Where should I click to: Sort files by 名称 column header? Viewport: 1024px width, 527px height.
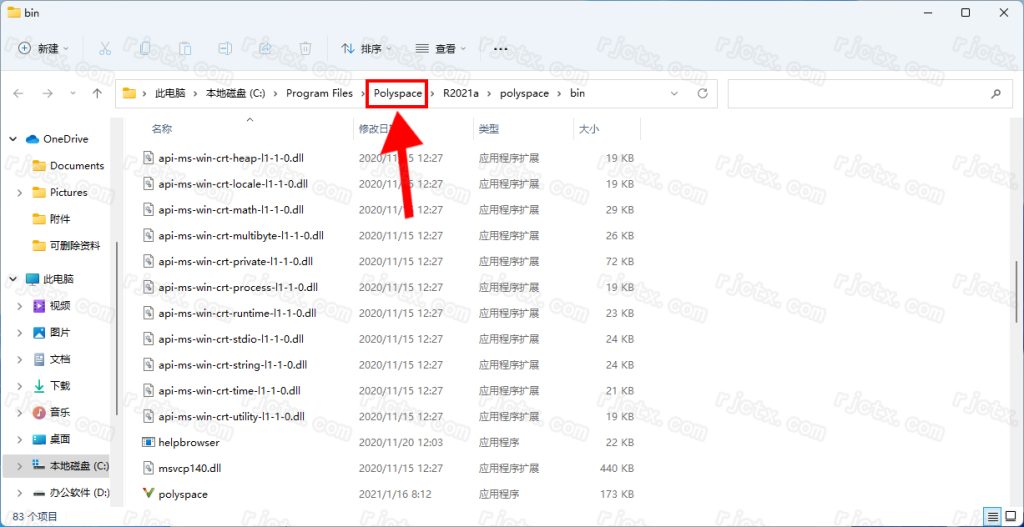pyautogui.click(x=162, y=129)
